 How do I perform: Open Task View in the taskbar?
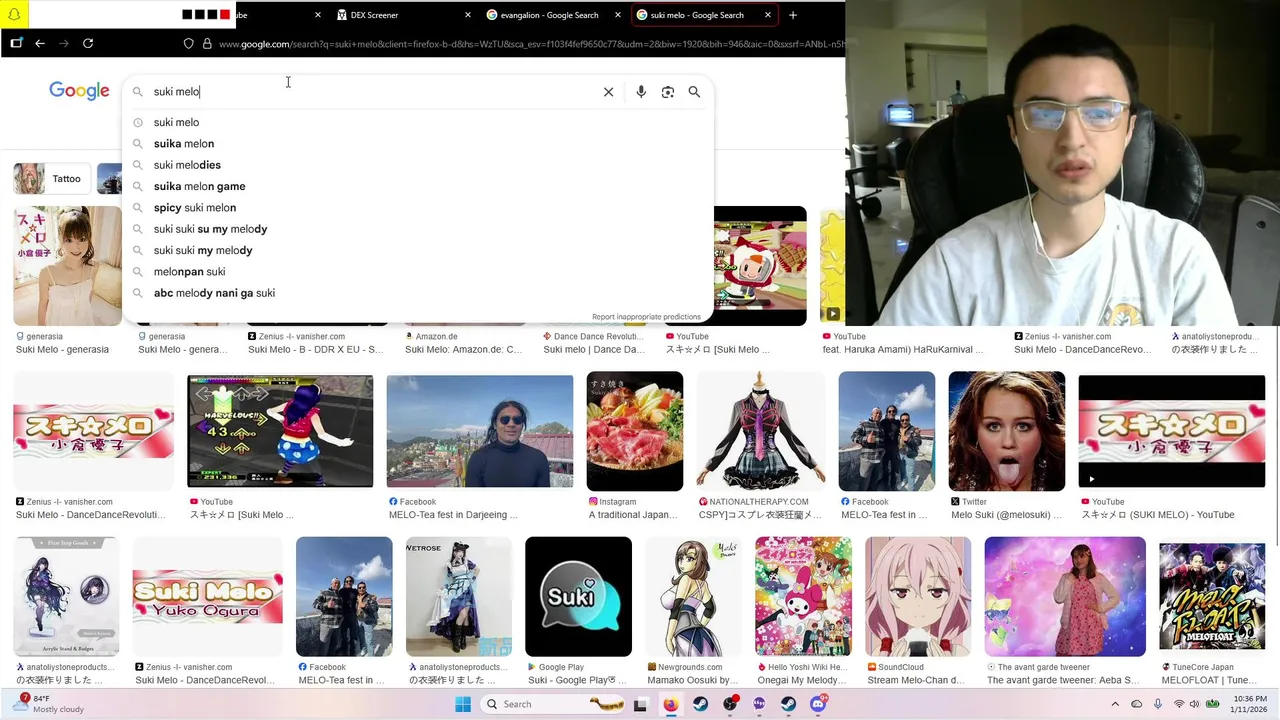tap(640, 704)
